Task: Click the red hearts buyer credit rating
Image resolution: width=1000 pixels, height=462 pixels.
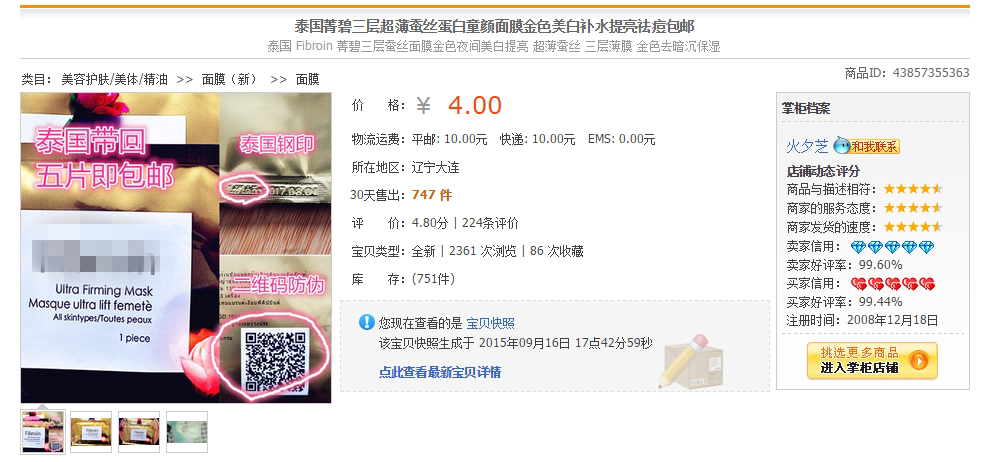Action: 892,284
